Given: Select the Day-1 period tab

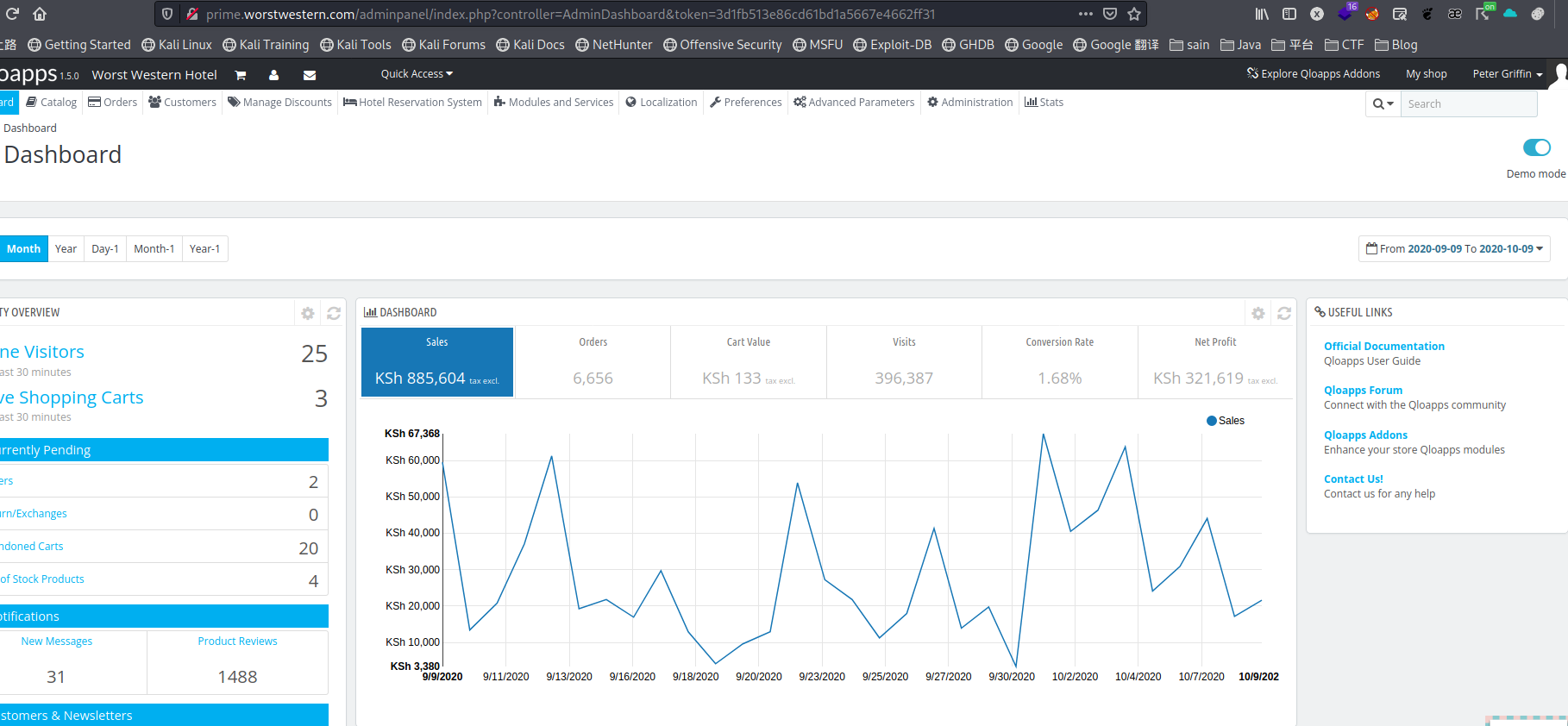Looking at the screenshot, I should [105, 248].
